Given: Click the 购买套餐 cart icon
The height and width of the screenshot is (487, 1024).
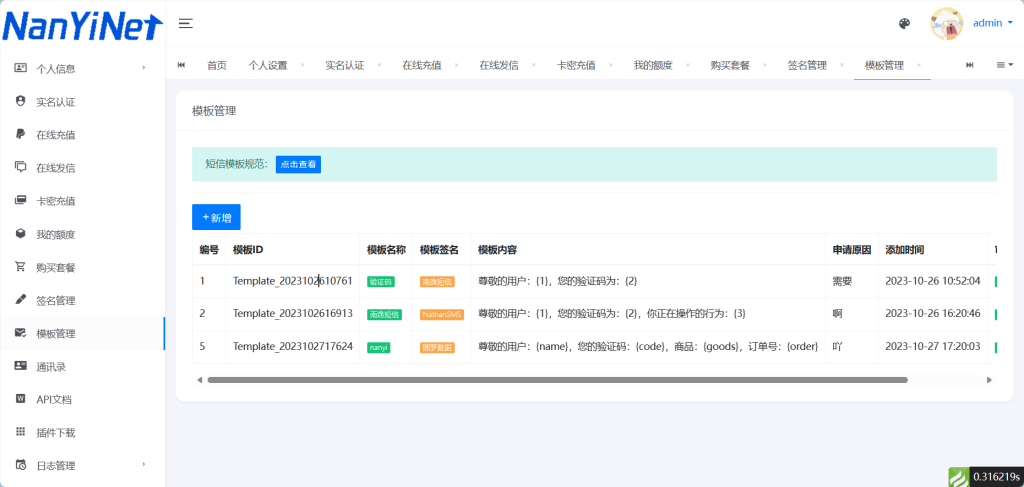Looking at the screenshot, I should [20, 267].
